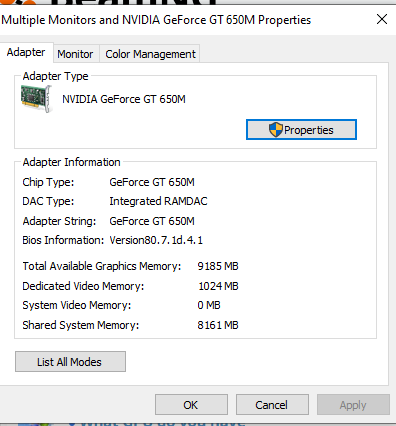Close the adapter properties dialog
This screenshot has width=396, height=426.
382,19
